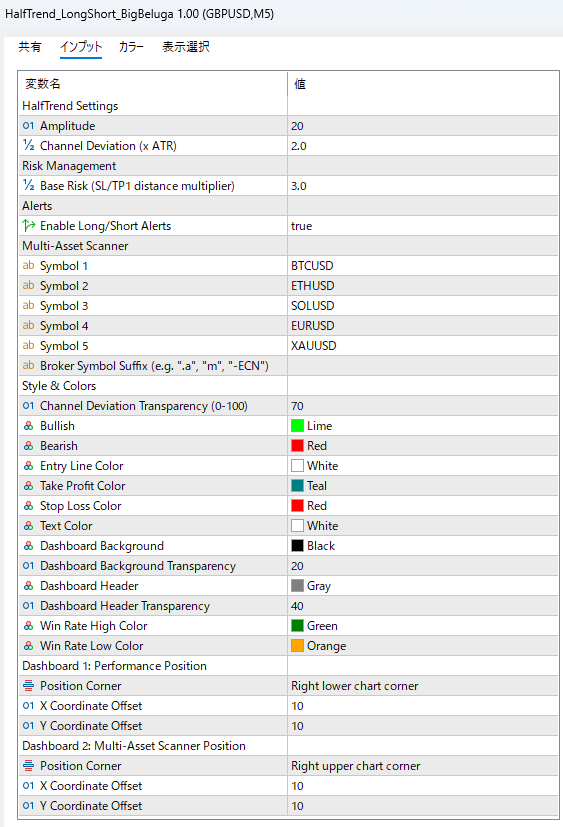Toggle the Enable Long/Short Alerts true value
563x827 pixels.
click(x=423, y=226)
